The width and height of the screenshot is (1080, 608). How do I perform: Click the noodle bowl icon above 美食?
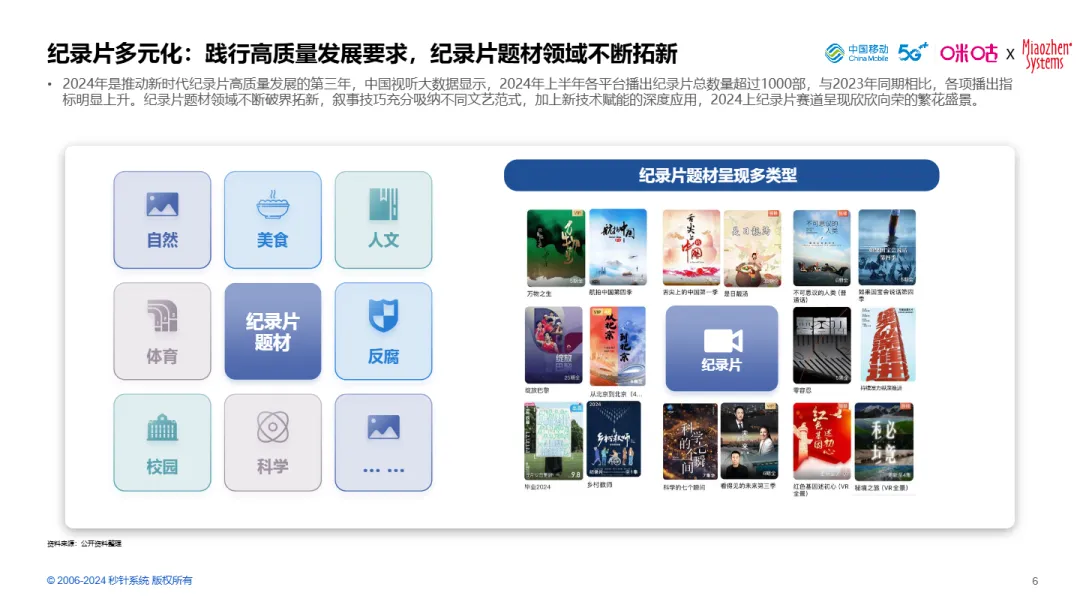(x=273, y=205)
